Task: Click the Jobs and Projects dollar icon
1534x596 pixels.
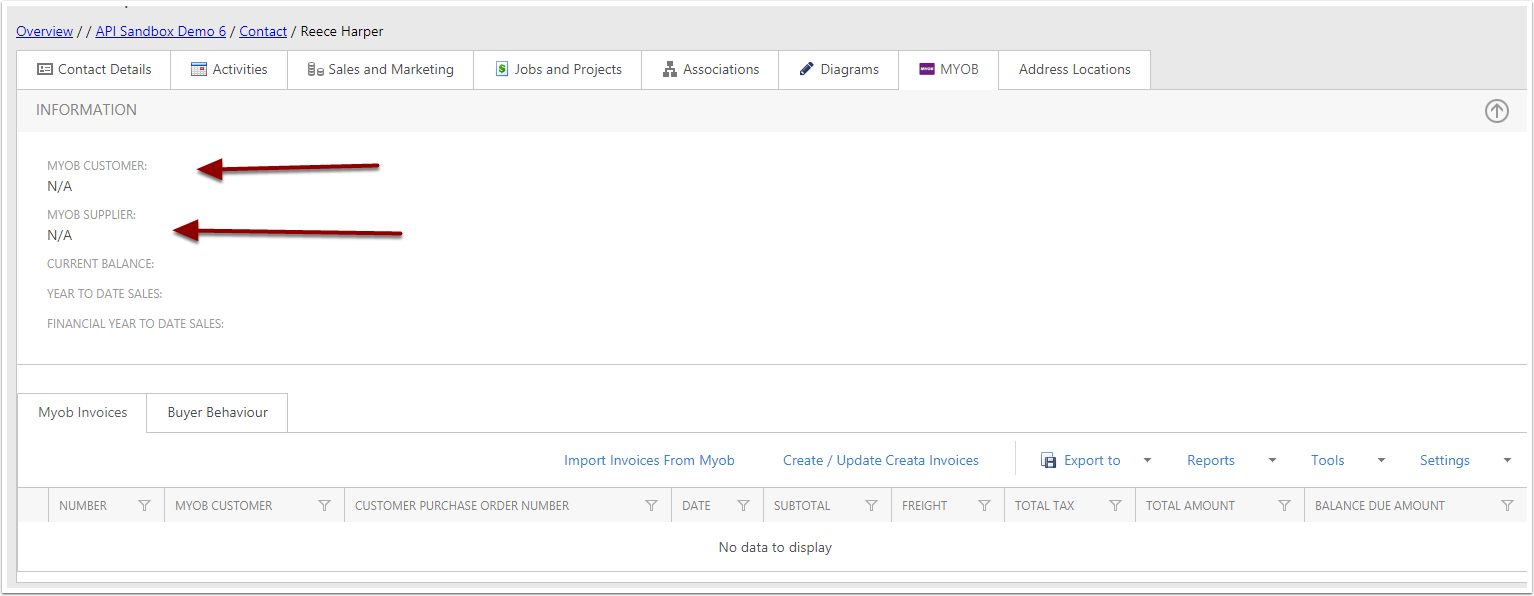Action: tap(502, 69)
